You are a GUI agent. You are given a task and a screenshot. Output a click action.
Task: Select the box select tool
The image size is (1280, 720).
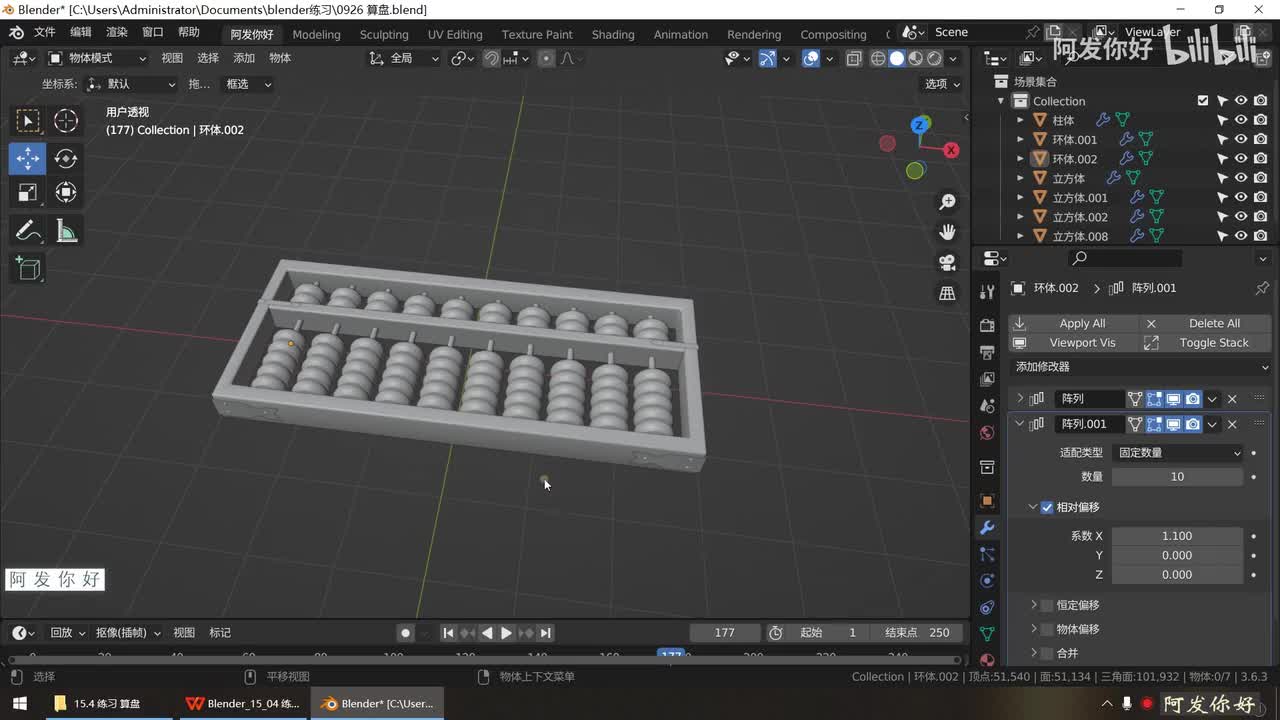click(28, 121)
